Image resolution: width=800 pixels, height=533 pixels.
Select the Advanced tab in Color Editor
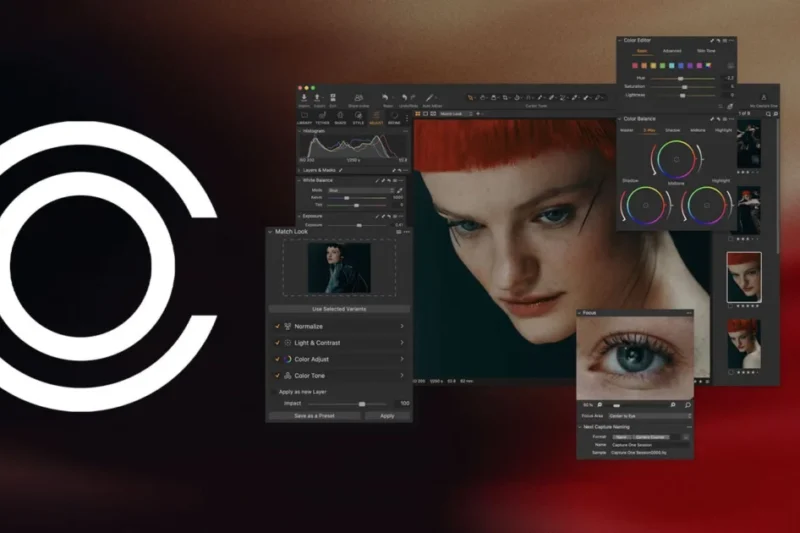pos(672,51)
